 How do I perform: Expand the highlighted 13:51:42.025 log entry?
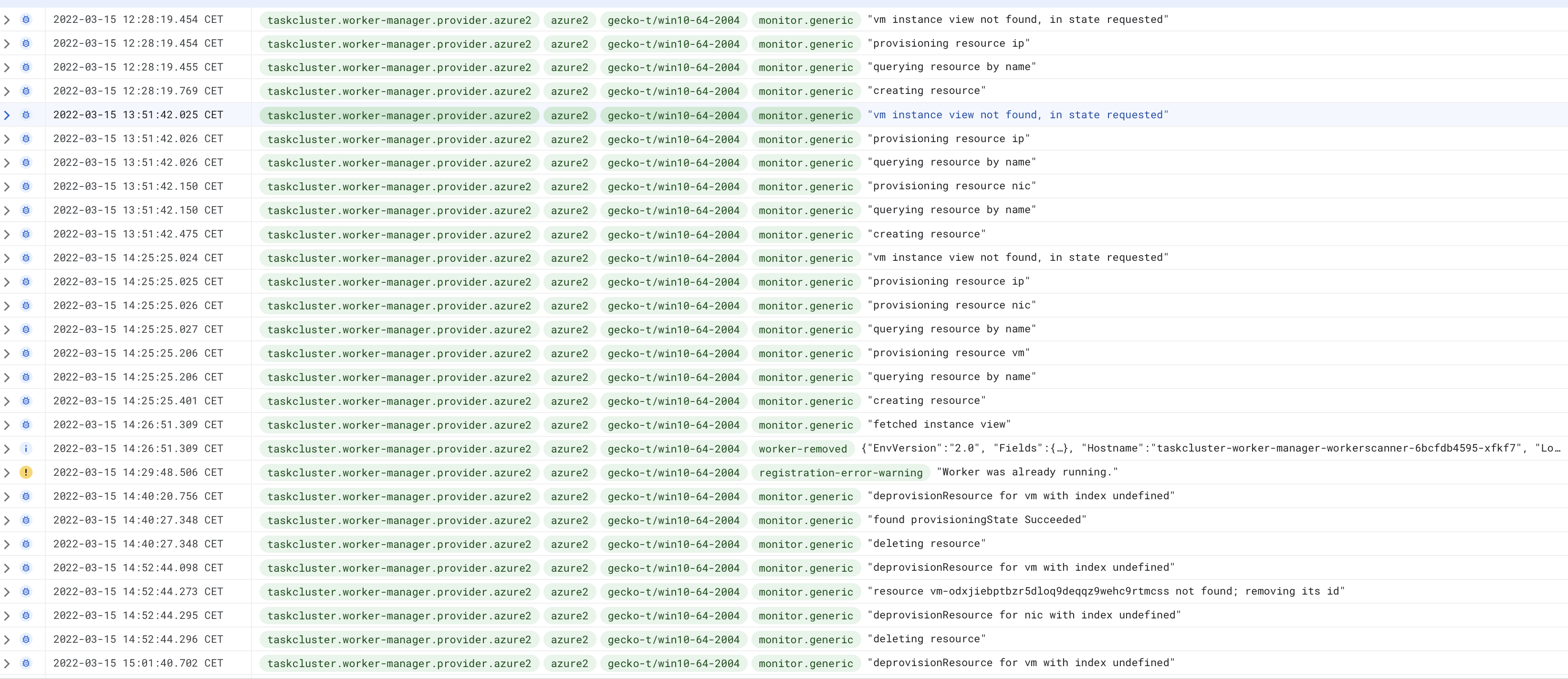click(7, 115)
